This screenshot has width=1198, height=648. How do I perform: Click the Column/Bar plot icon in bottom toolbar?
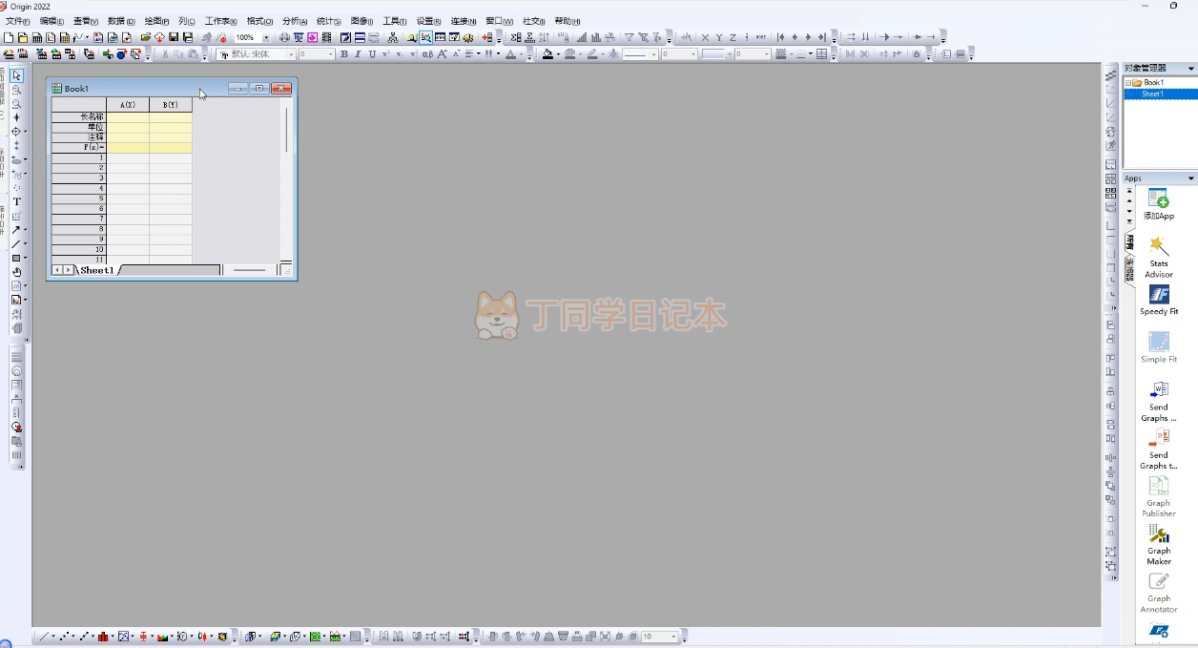[x=102, y=636]
